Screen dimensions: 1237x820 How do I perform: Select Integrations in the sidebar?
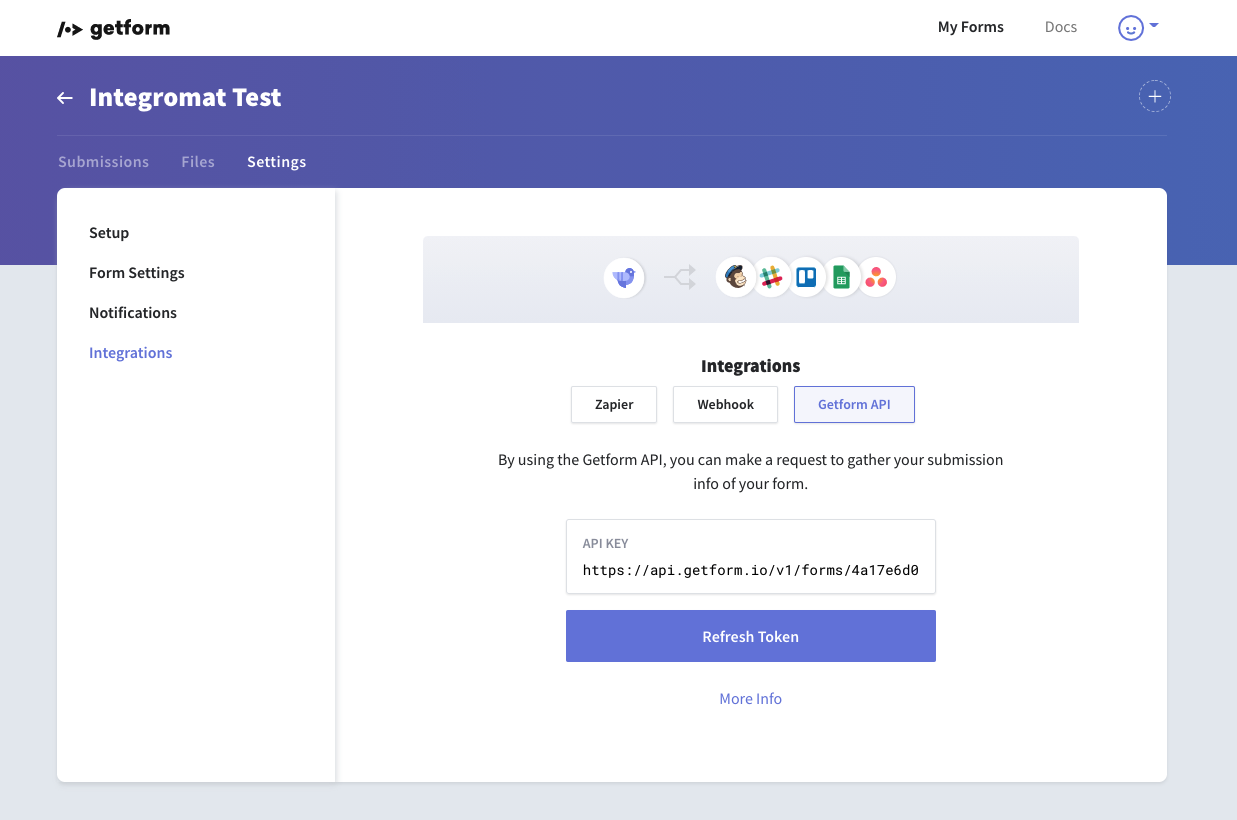point(131,353)
